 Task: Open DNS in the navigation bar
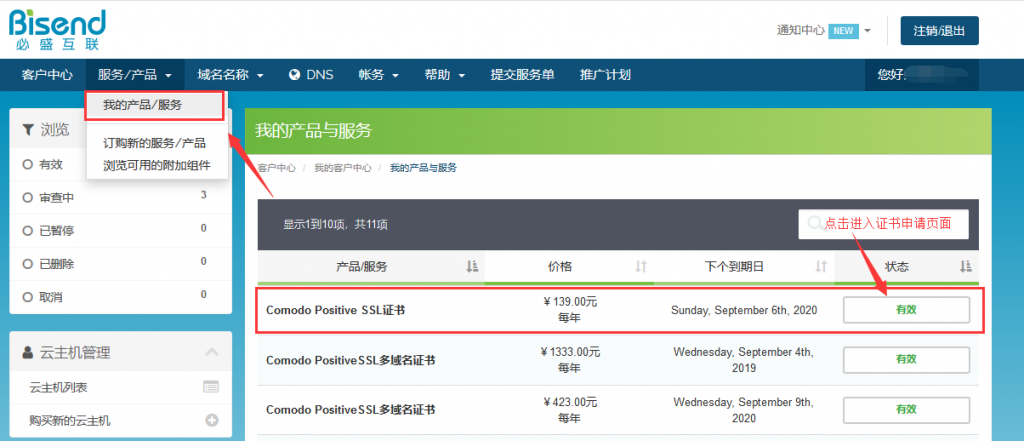coord(311,75)
